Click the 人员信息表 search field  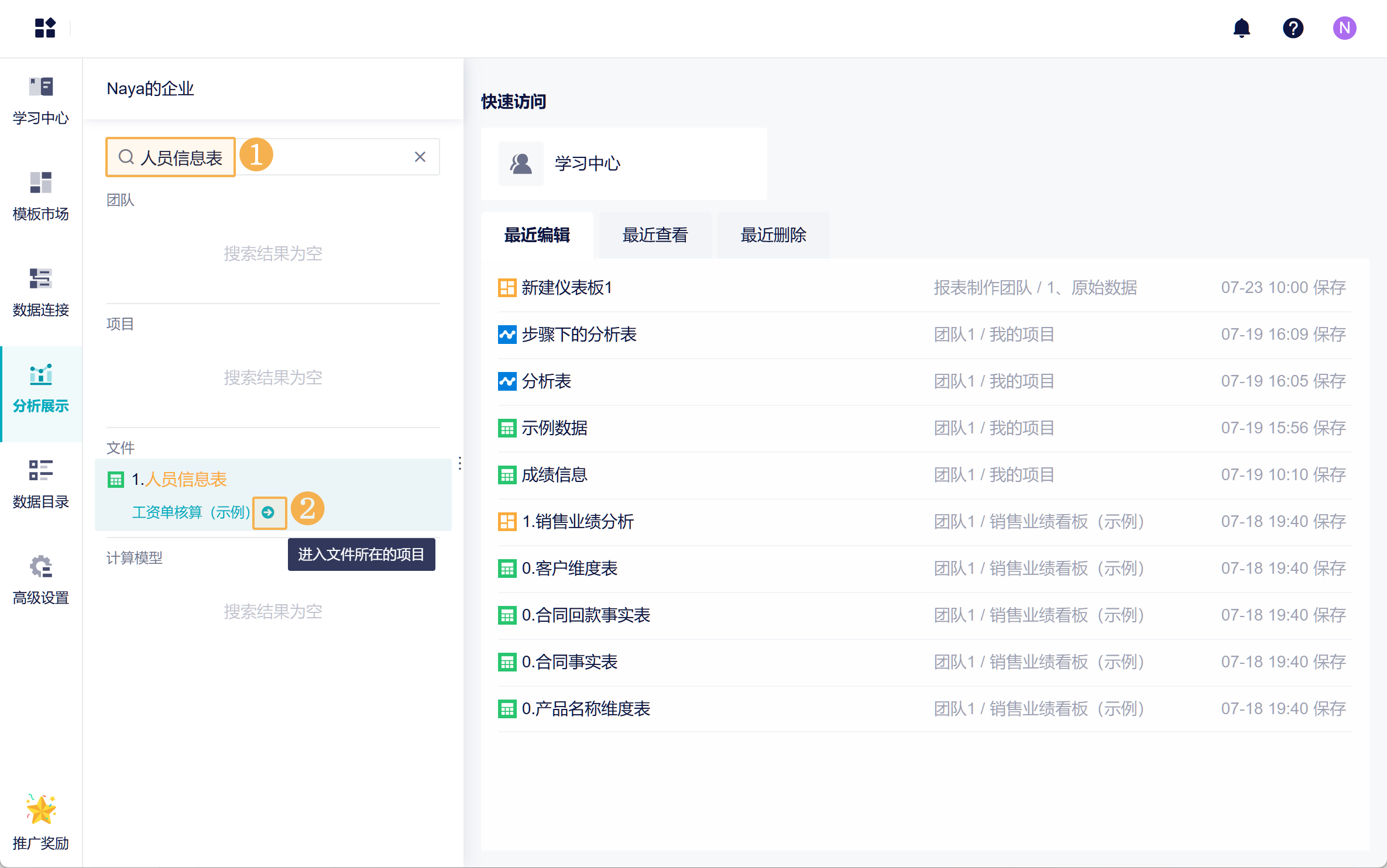point(181,157)
